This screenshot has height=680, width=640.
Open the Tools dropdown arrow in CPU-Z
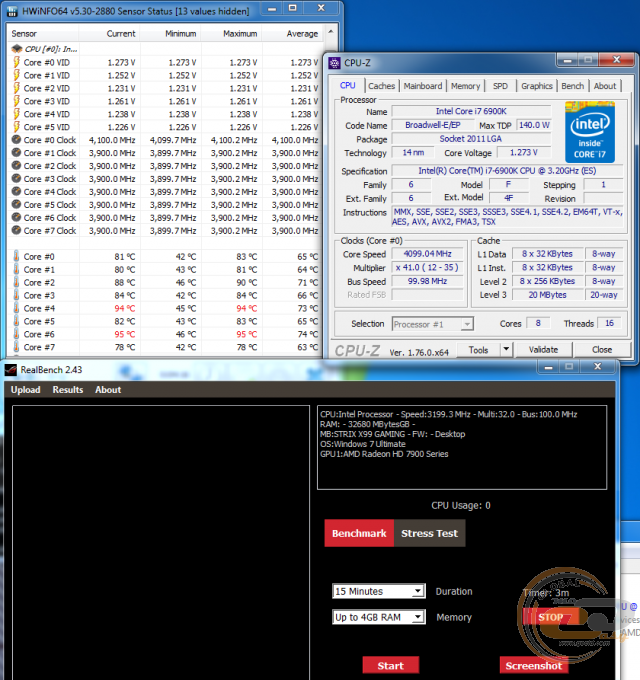pyautogui.click(x=506, y=350)
